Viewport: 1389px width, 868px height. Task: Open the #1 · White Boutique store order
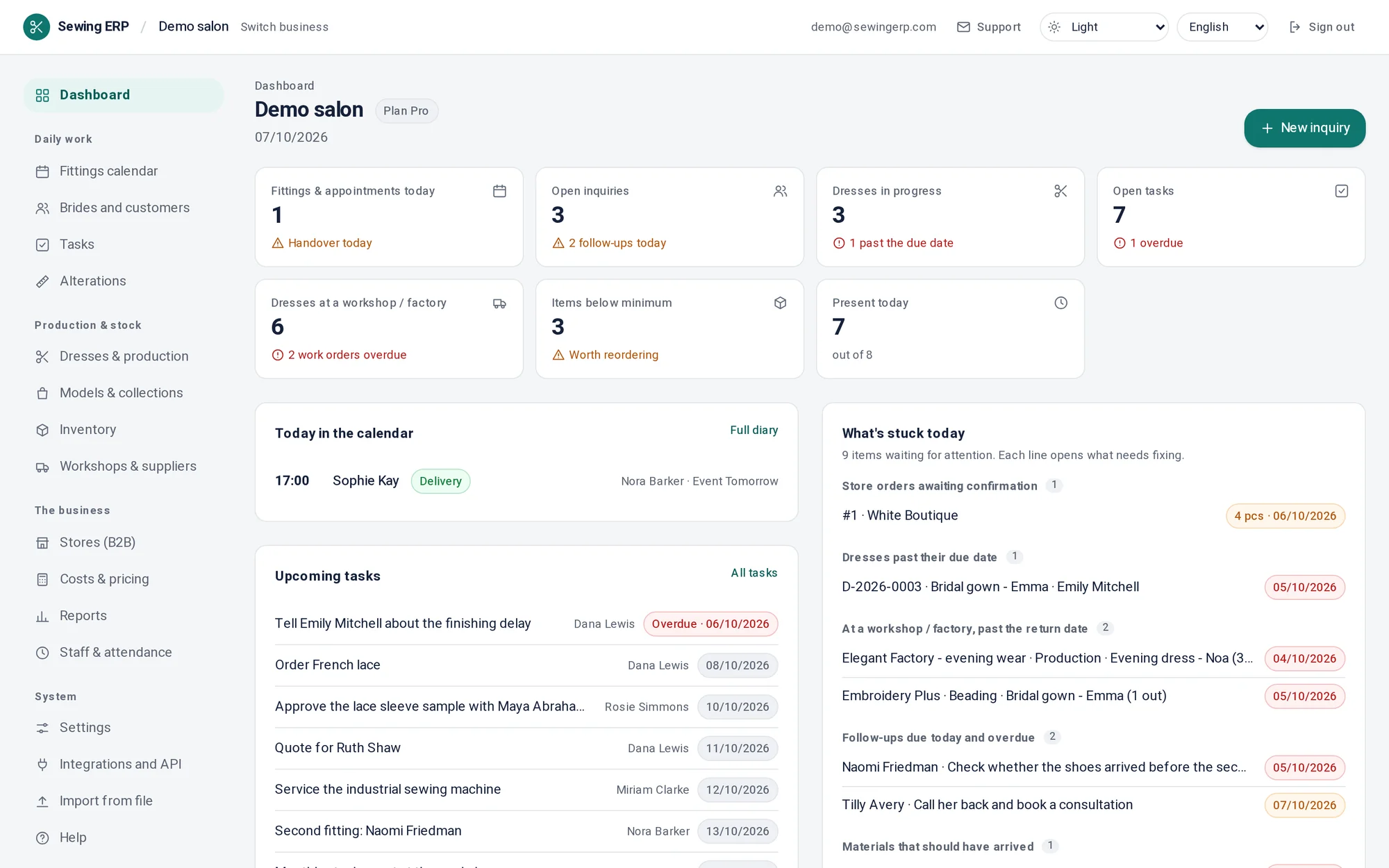(x=1093, y=515)
